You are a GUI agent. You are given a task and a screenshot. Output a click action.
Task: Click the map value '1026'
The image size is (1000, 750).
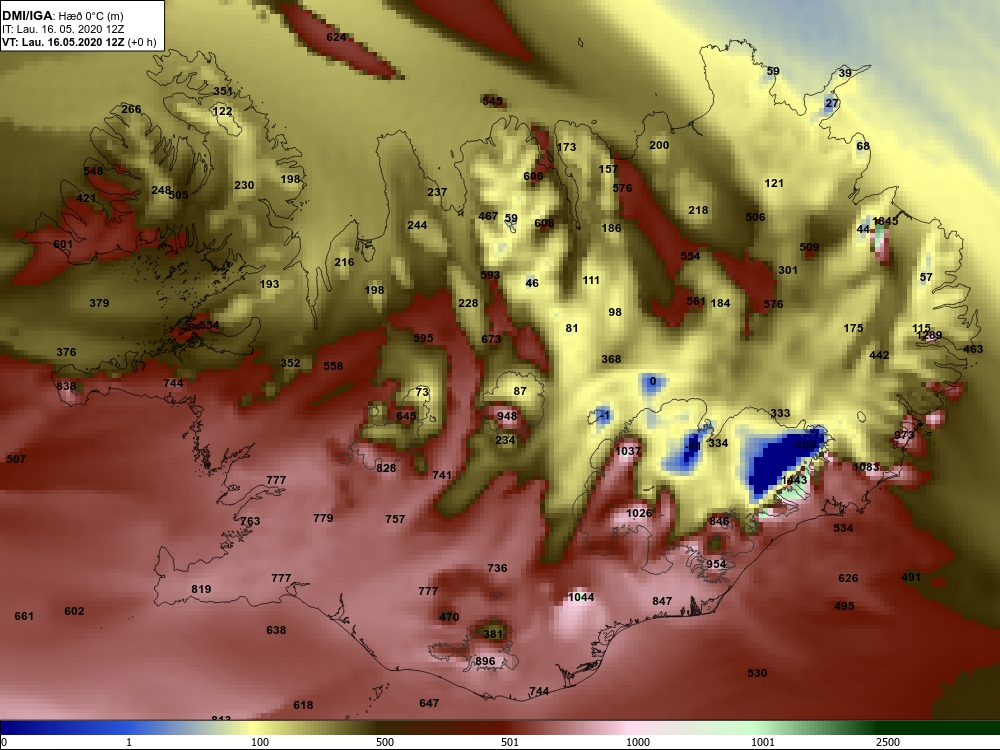coord(639,513)
